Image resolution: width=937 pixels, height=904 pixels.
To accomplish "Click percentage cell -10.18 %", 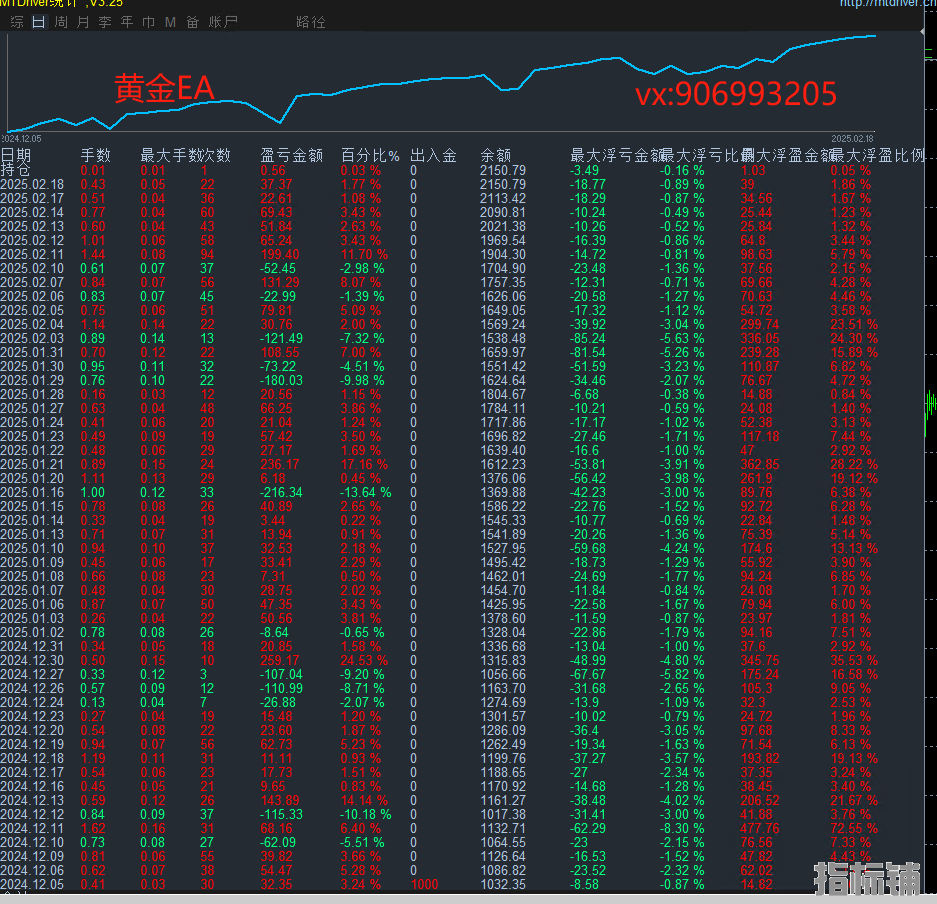I will (366, 814).
